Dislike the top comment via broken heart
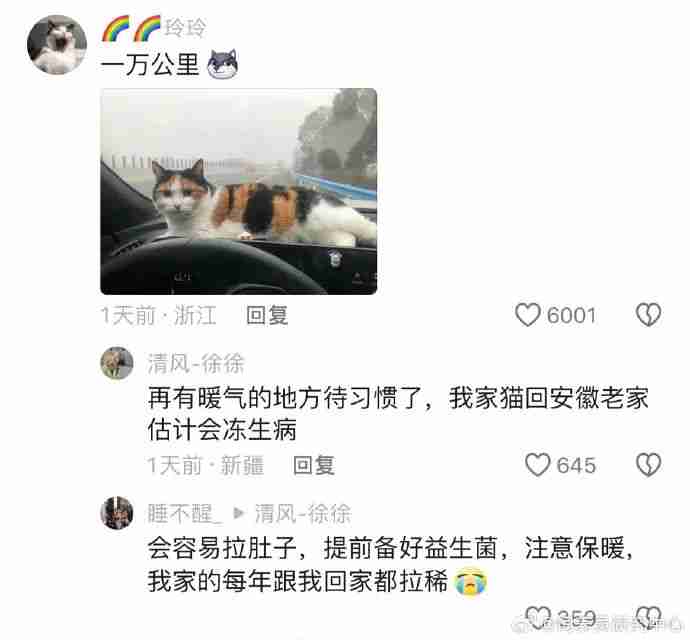The width and height of the screenshot is (690, 640). [648, 315]
